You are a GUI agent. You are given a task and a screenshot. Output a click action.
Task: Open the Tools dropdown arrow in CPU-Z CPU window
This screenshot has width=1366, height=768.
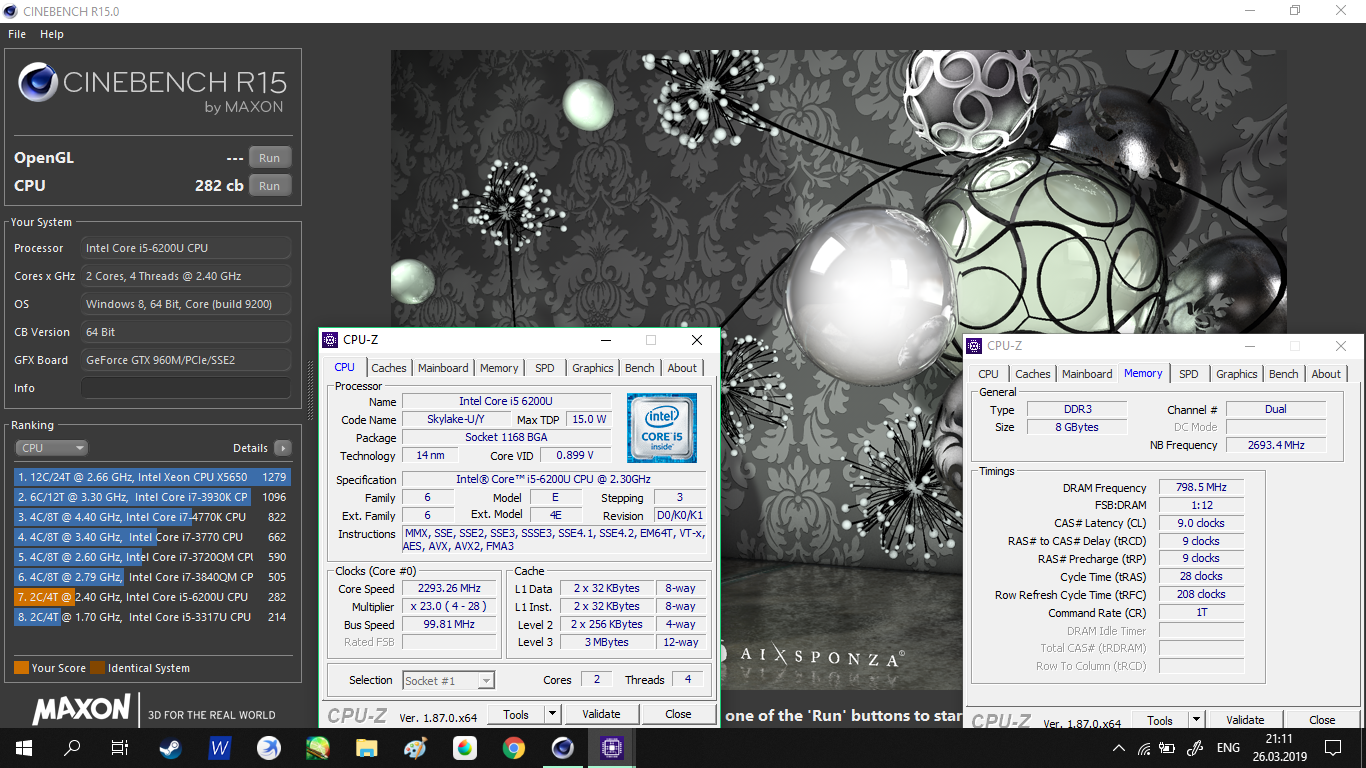point(552,714)
